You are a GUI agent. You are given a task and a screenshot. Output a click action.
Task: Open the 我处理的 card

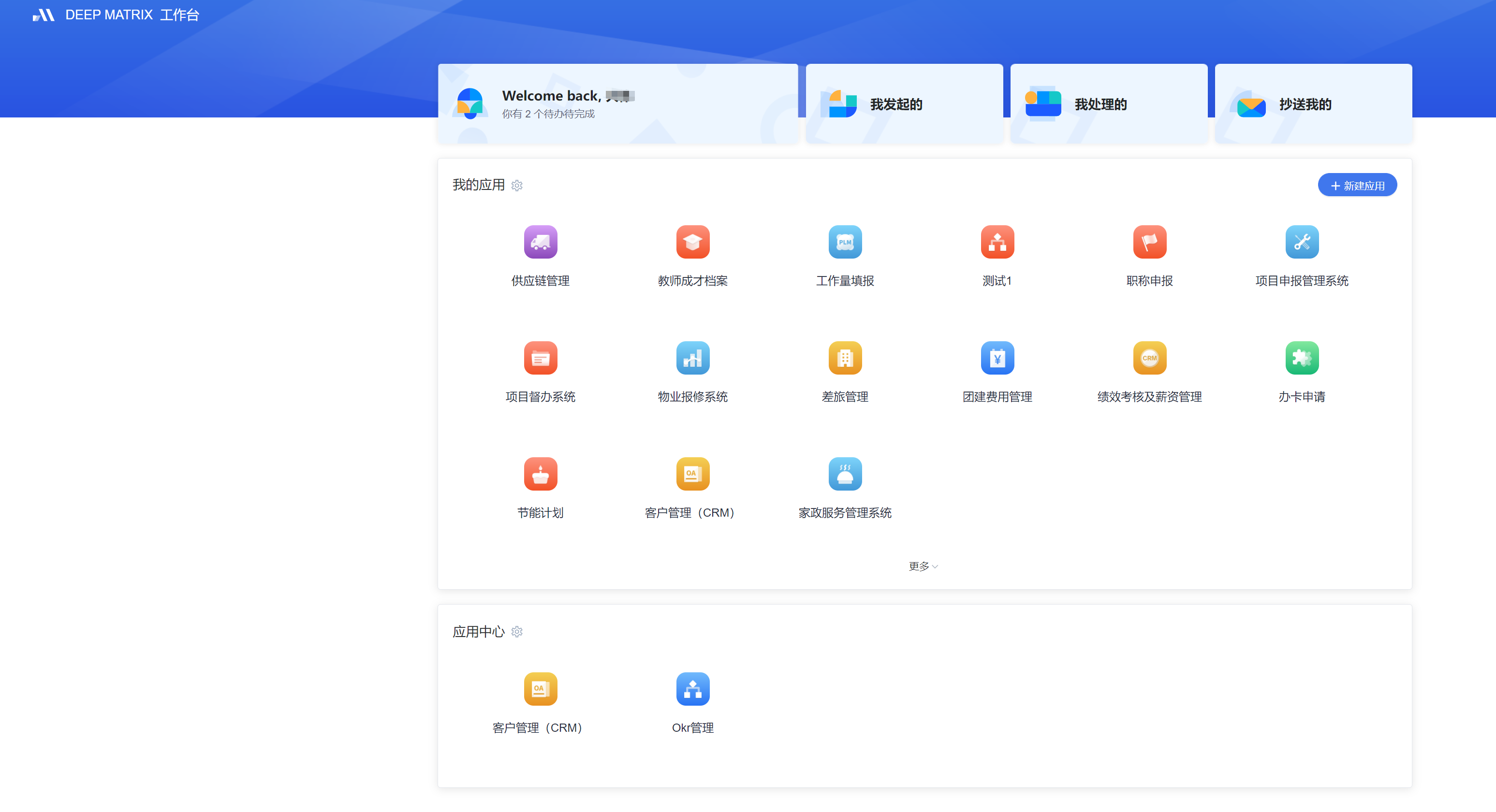1108,104
